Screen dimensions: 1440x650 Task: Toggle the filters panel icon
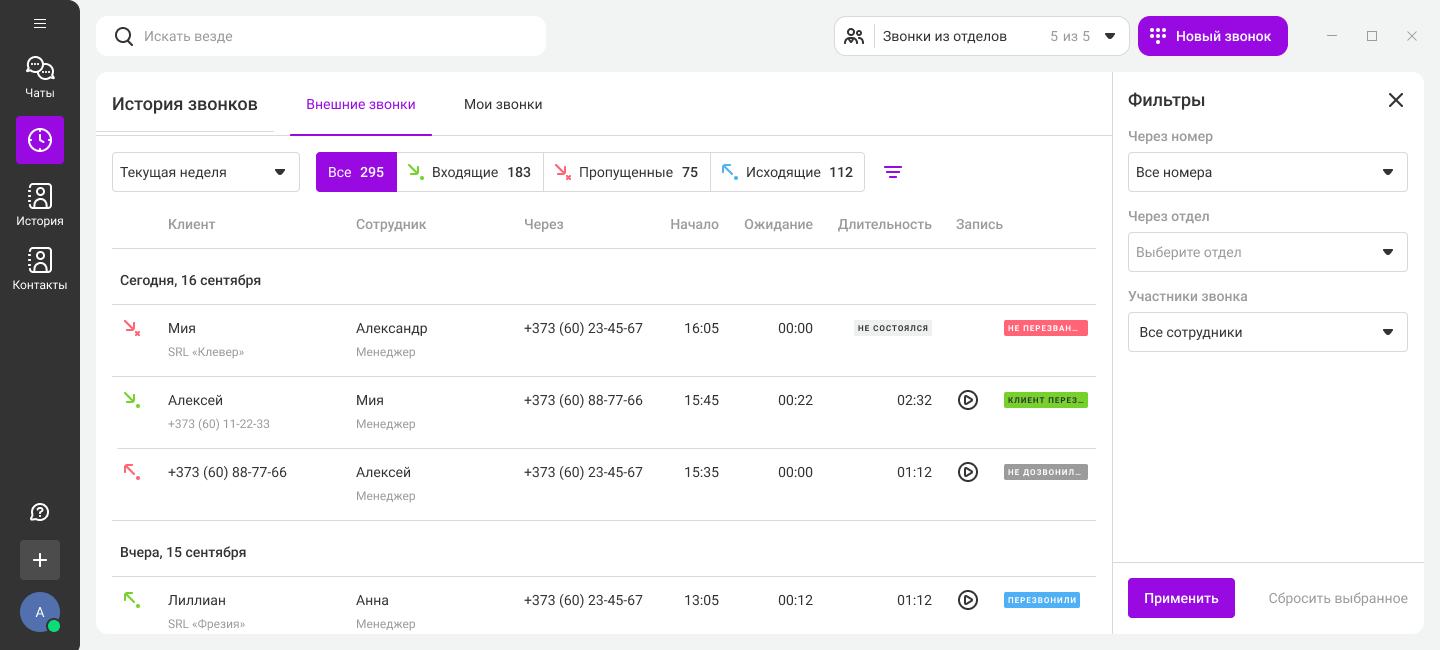point(893,172)
